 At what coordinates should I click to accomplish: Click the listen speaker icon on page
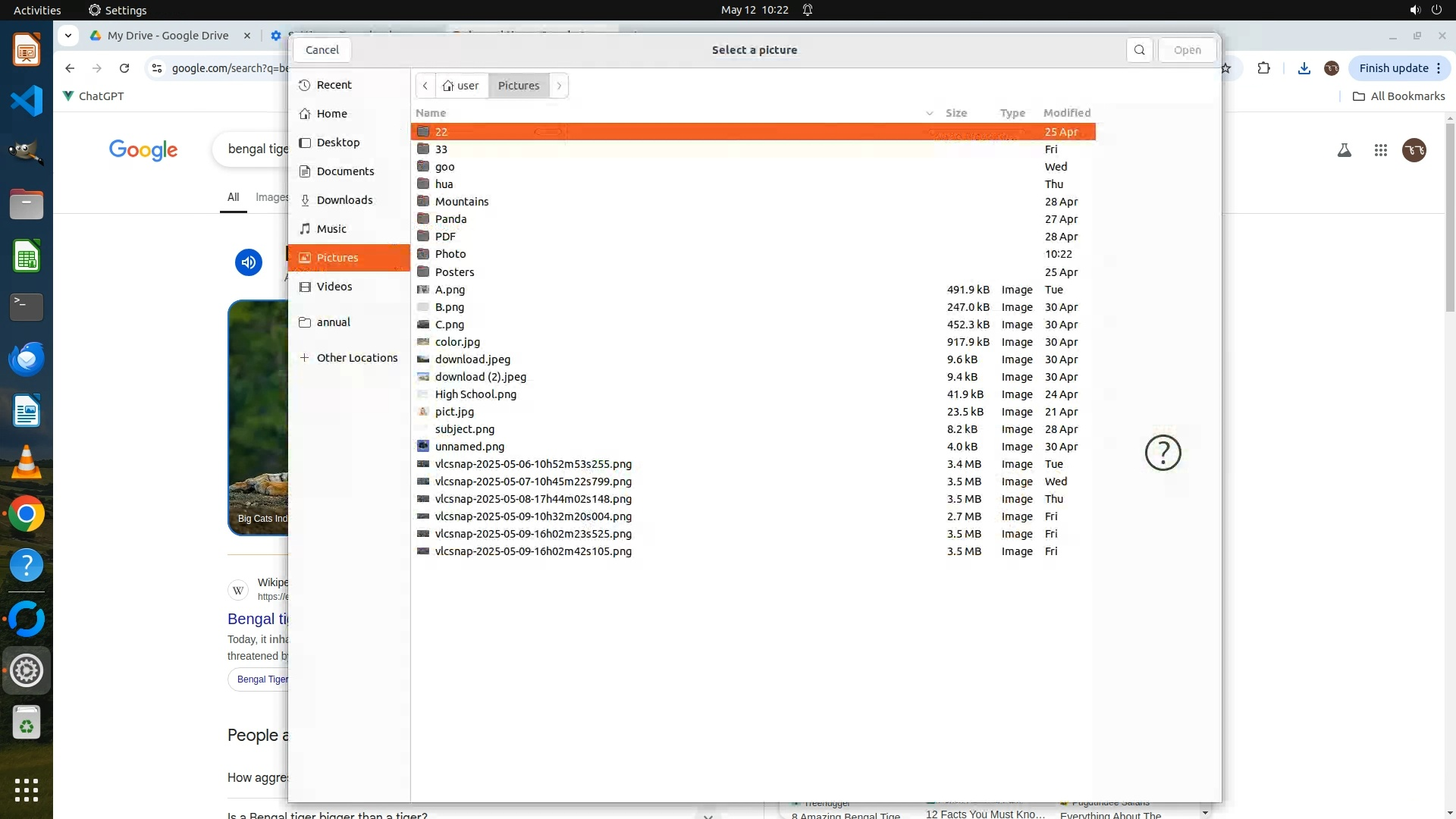click(x=248, y=262)
